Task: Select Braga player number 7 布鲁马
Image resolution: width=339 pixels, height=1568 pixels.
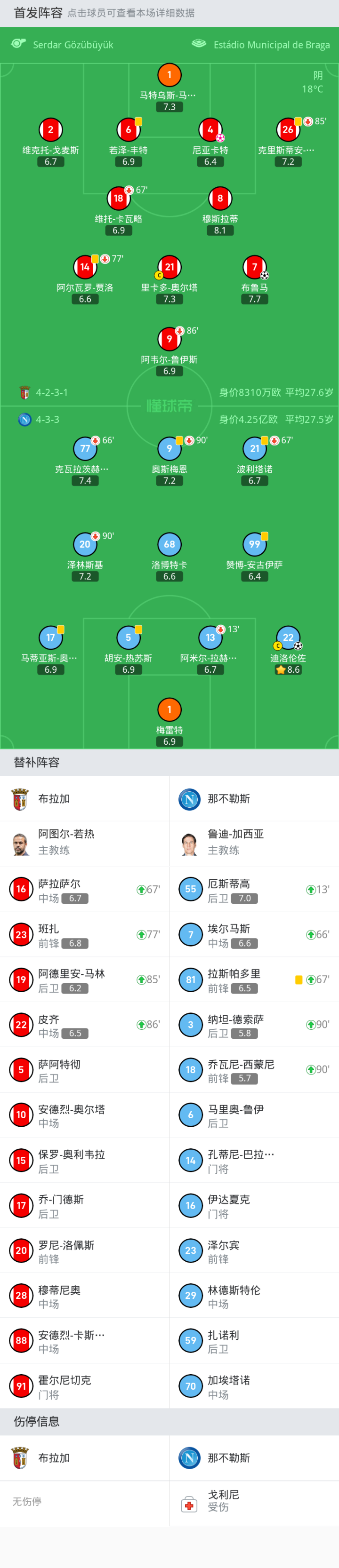Action: 254,267
